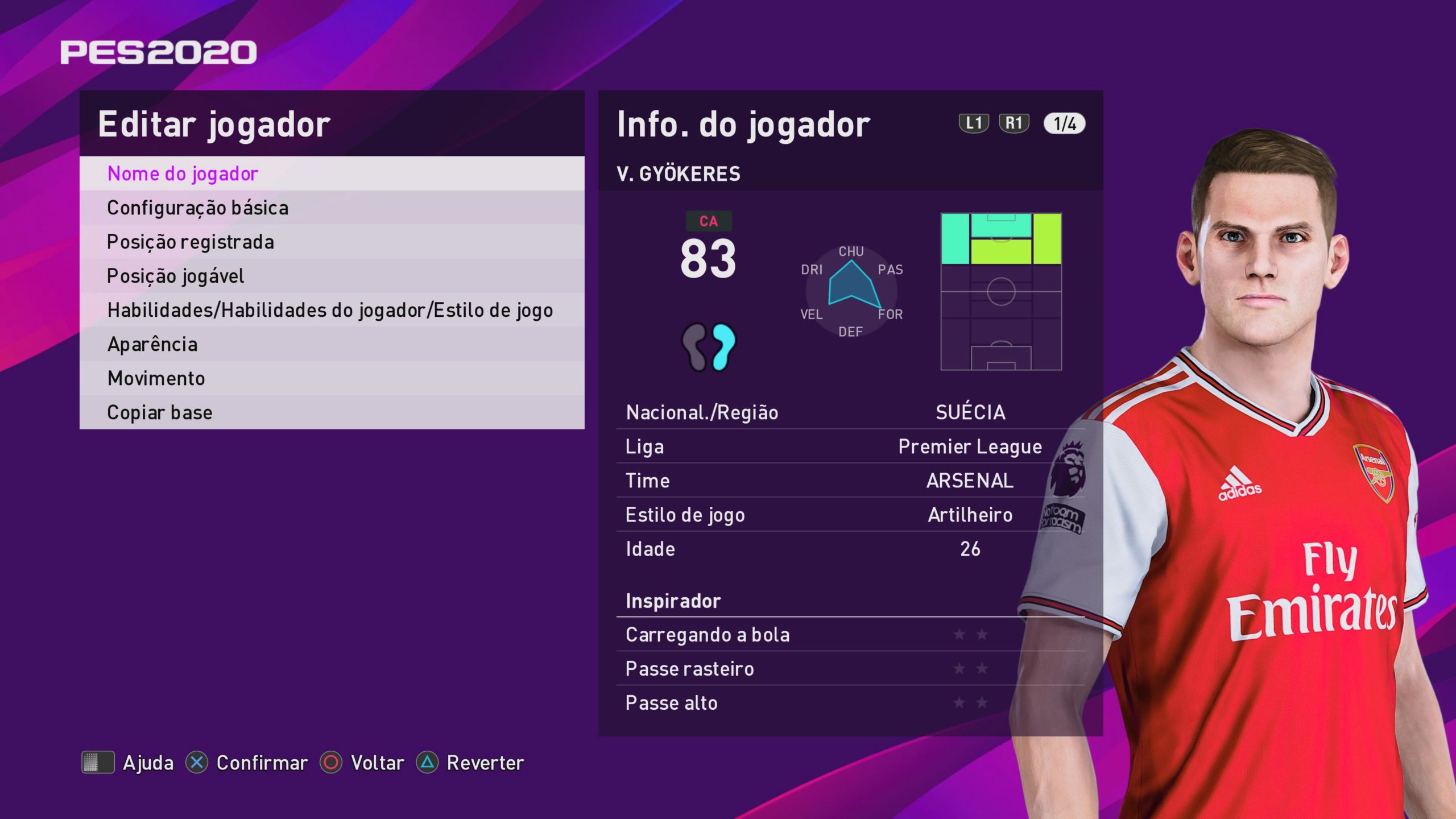Click the L1 shoulder button icon
This screenshot has width=1456, height=819.
[974, 123]
